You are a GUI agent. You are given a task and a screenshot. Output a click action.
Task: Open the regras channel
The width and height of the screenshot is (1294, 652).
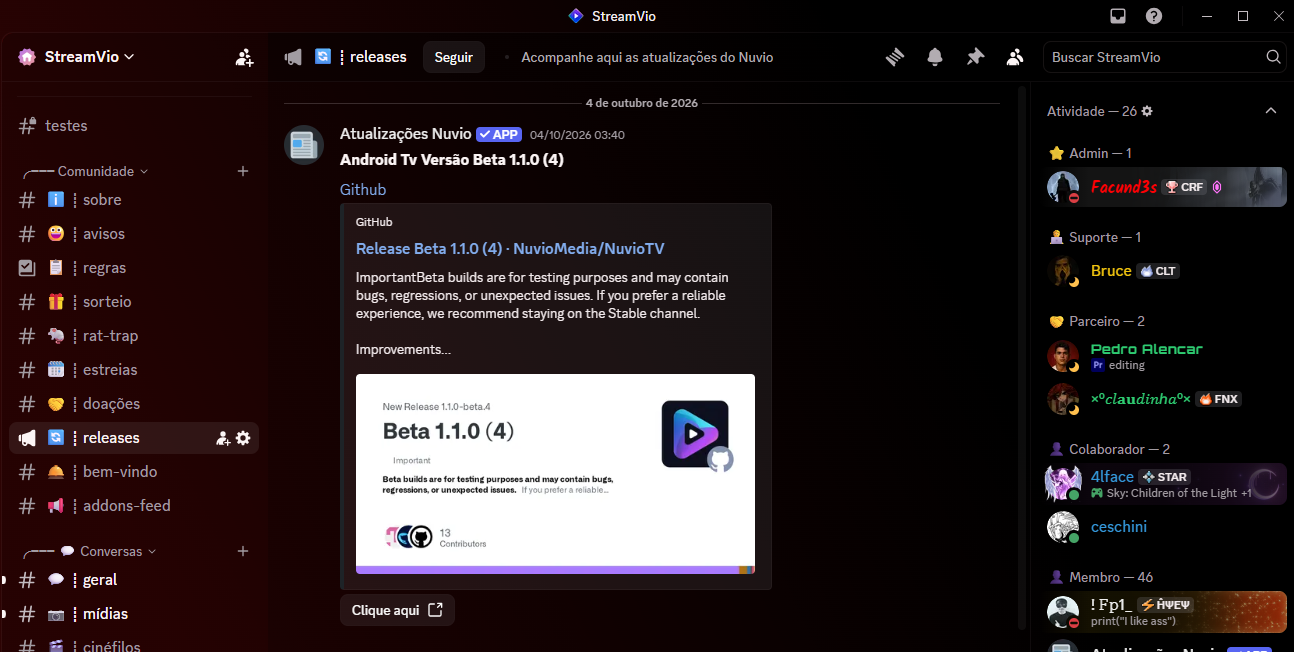click(134, 268)
